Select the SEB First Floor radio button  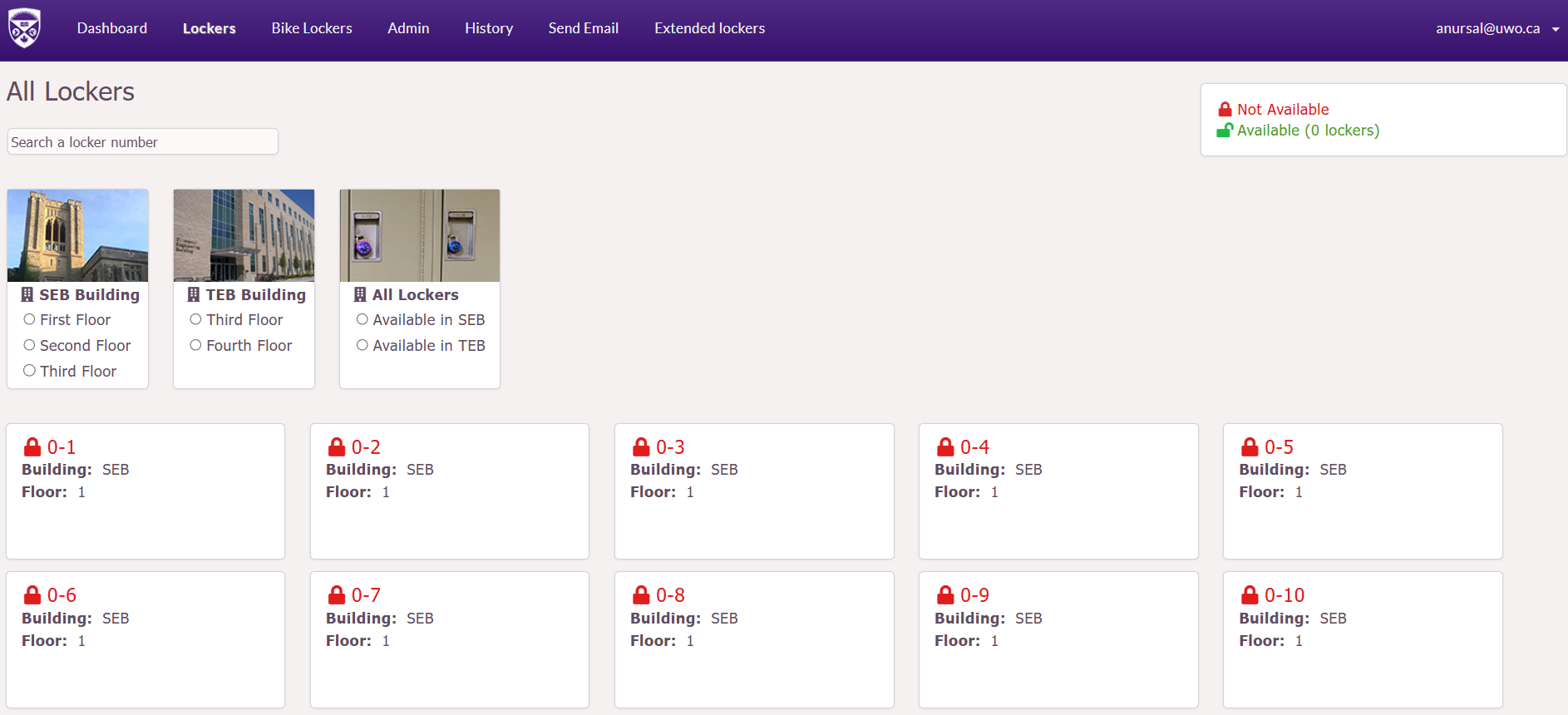coord(29,319)
